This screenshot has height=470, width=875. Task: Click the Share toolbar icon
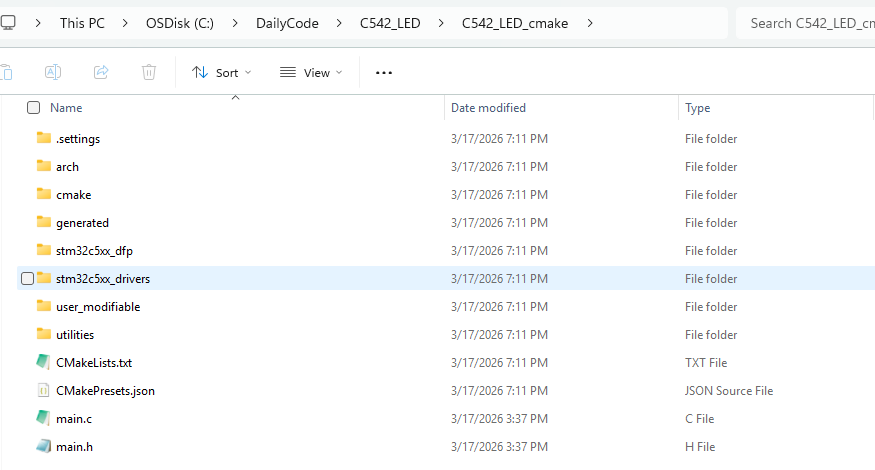[101, 72]
